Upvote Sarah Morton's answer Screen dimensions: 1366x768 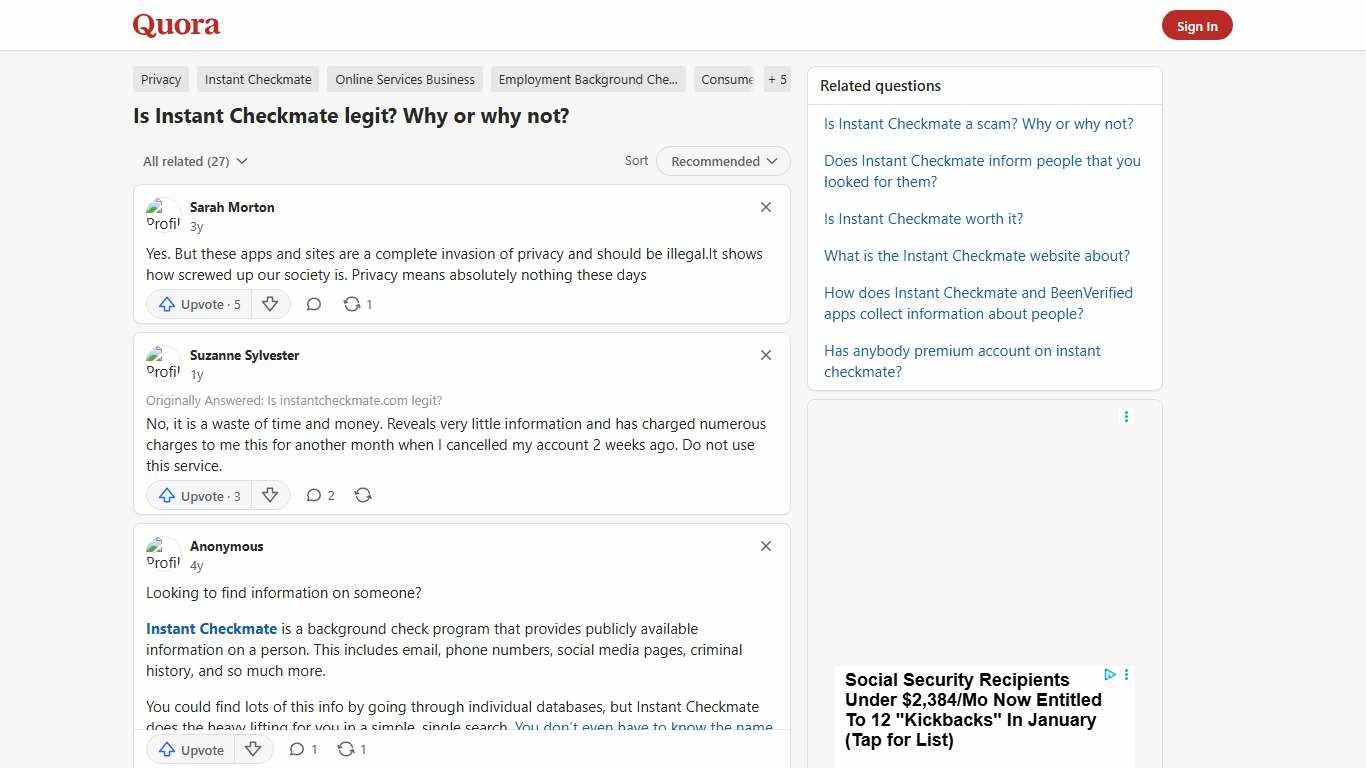(198, 304)
